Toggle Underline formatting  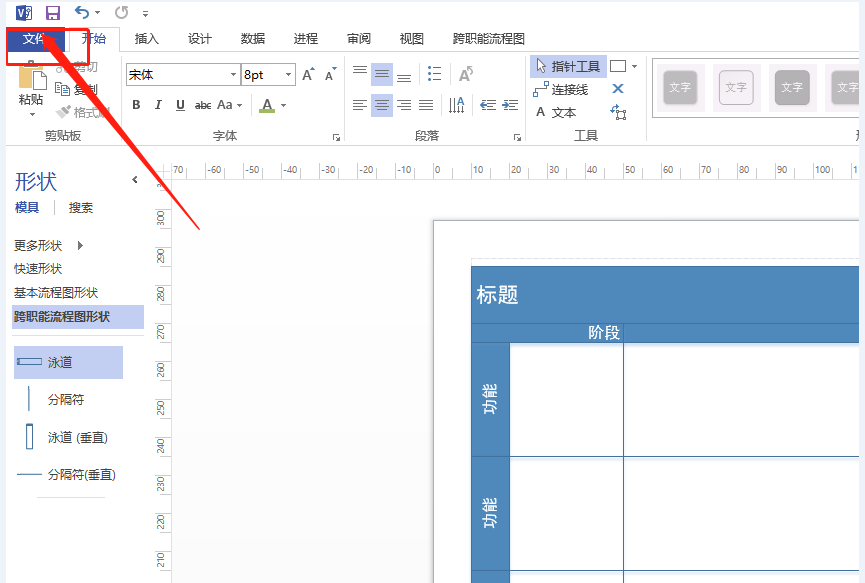[x=180, y=105]
